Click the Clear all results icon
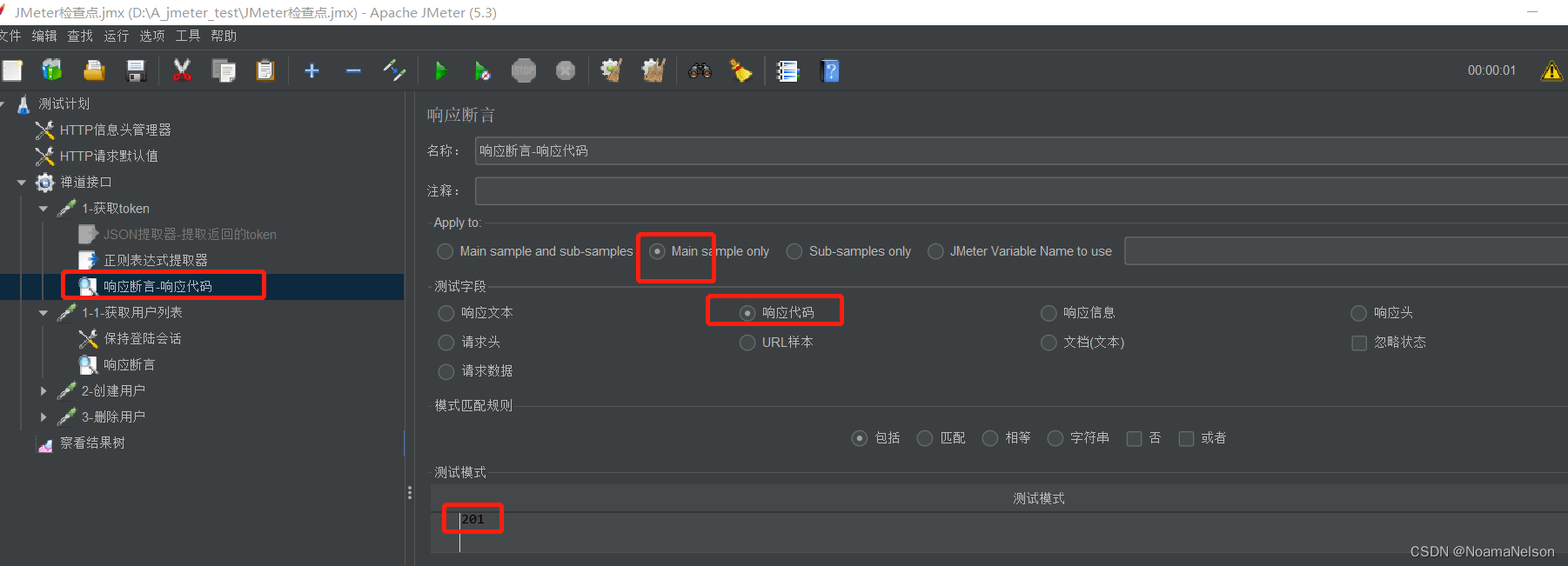 [x=653, y=70]
